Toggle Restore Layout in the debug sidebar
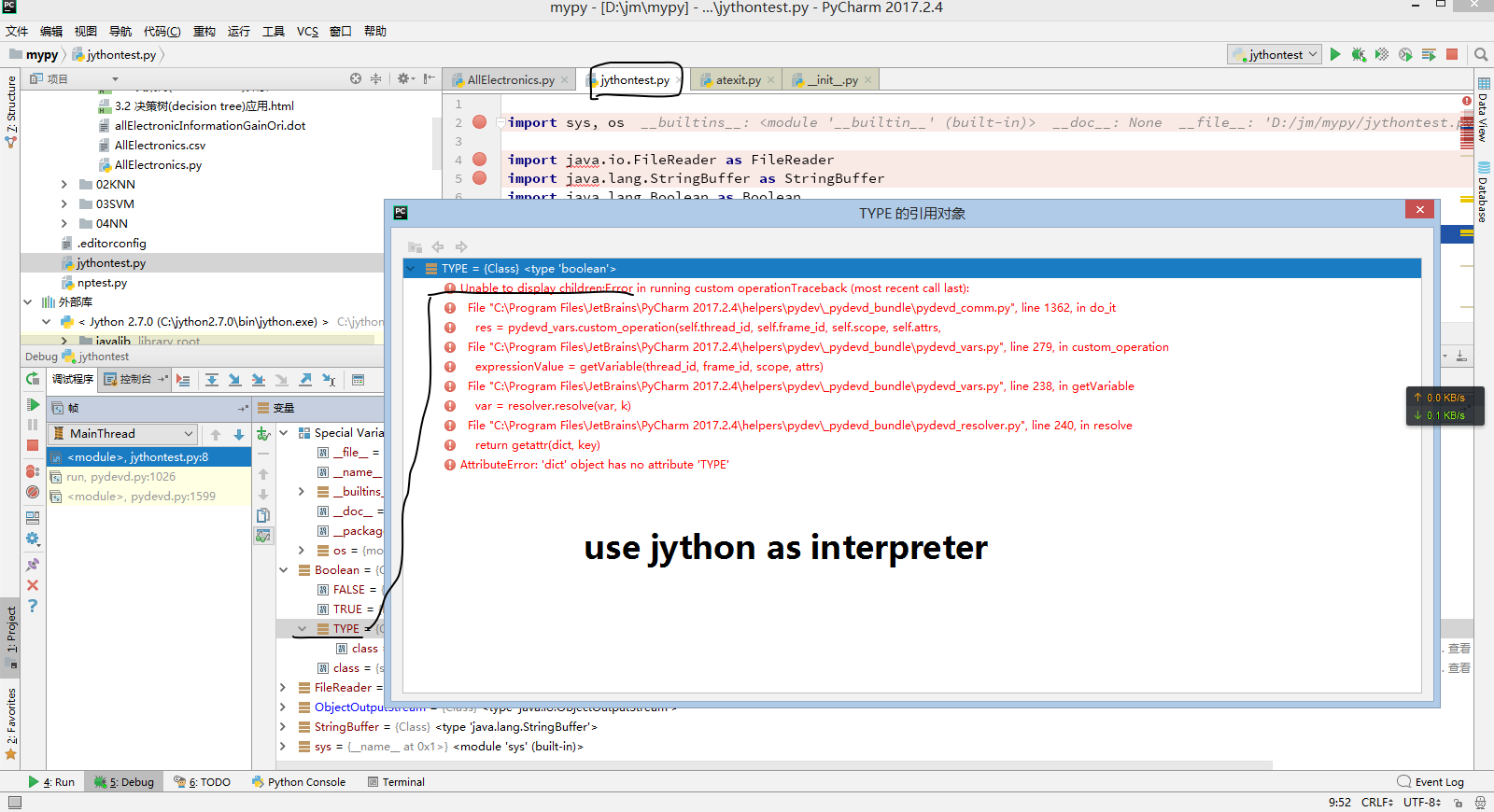The width and height of the screenshot is (1494, 812). tap(33, 517)
